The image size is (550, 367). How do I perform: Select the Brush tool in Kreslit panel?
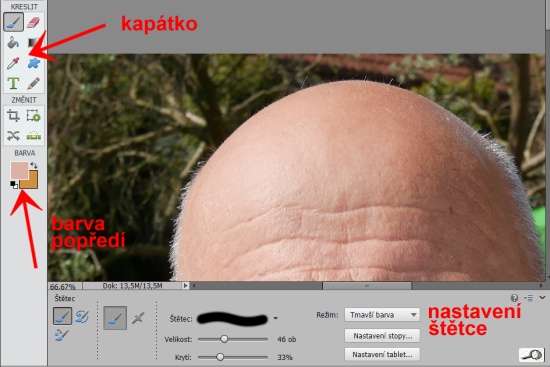[x=14, y=22]
